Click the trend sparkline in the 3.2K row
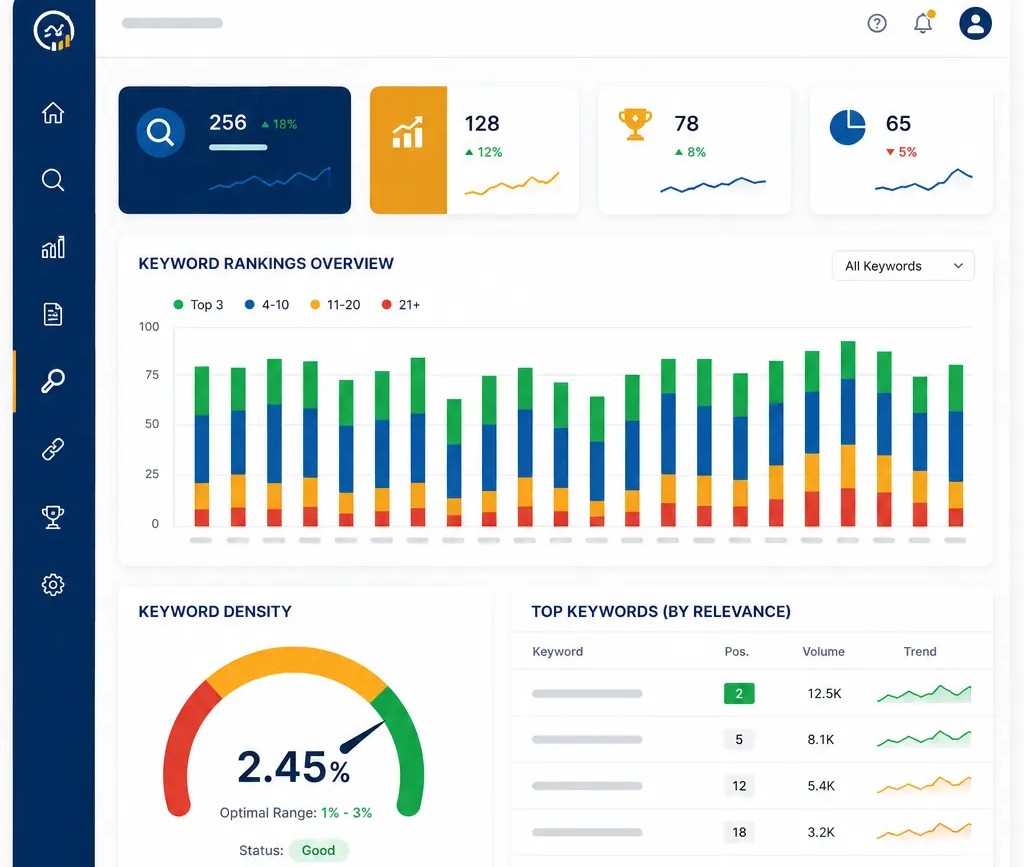This screenshot has width=1024, height=867. click(924, 831)
